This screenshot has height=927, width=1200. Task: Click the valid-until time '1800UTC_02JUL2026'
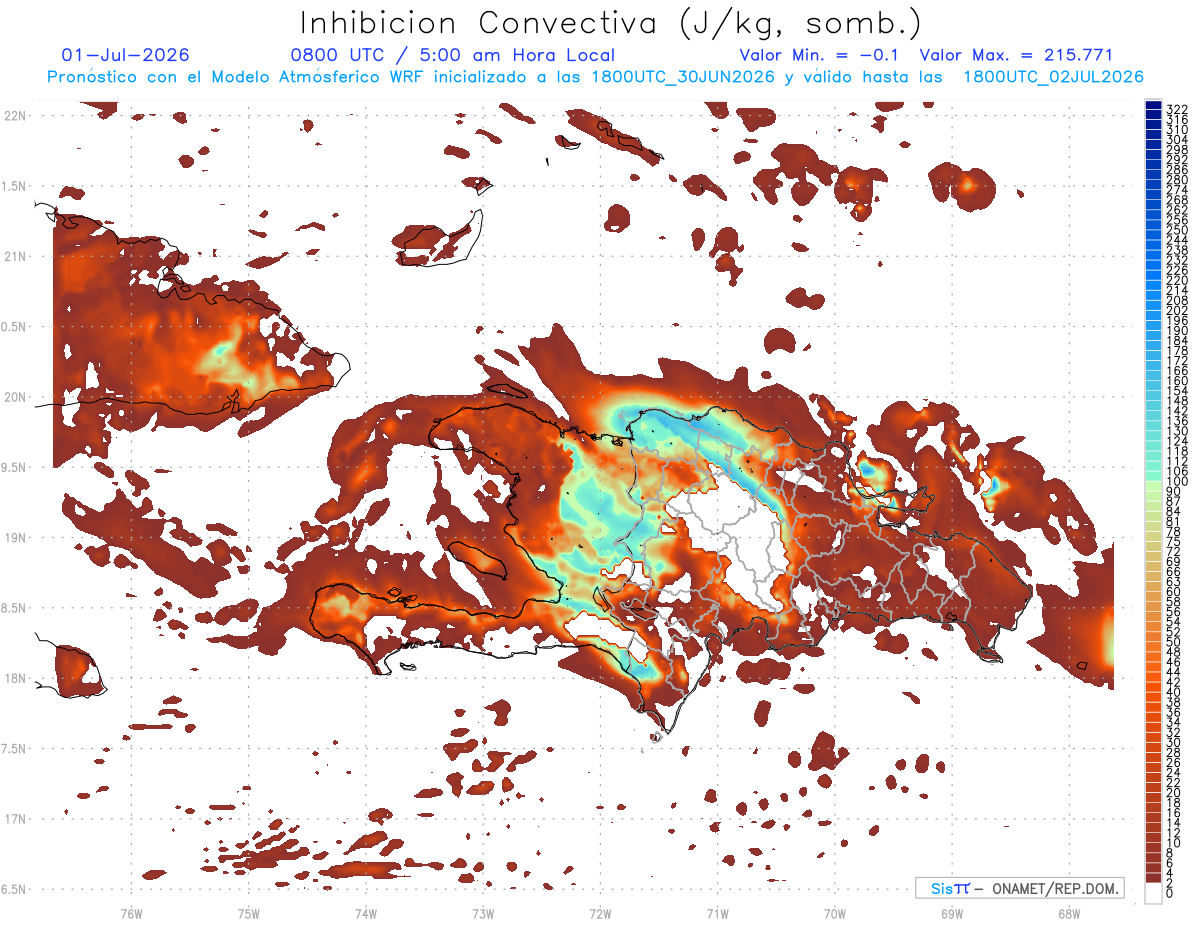pyautogui.click(x=1054, y=77)
